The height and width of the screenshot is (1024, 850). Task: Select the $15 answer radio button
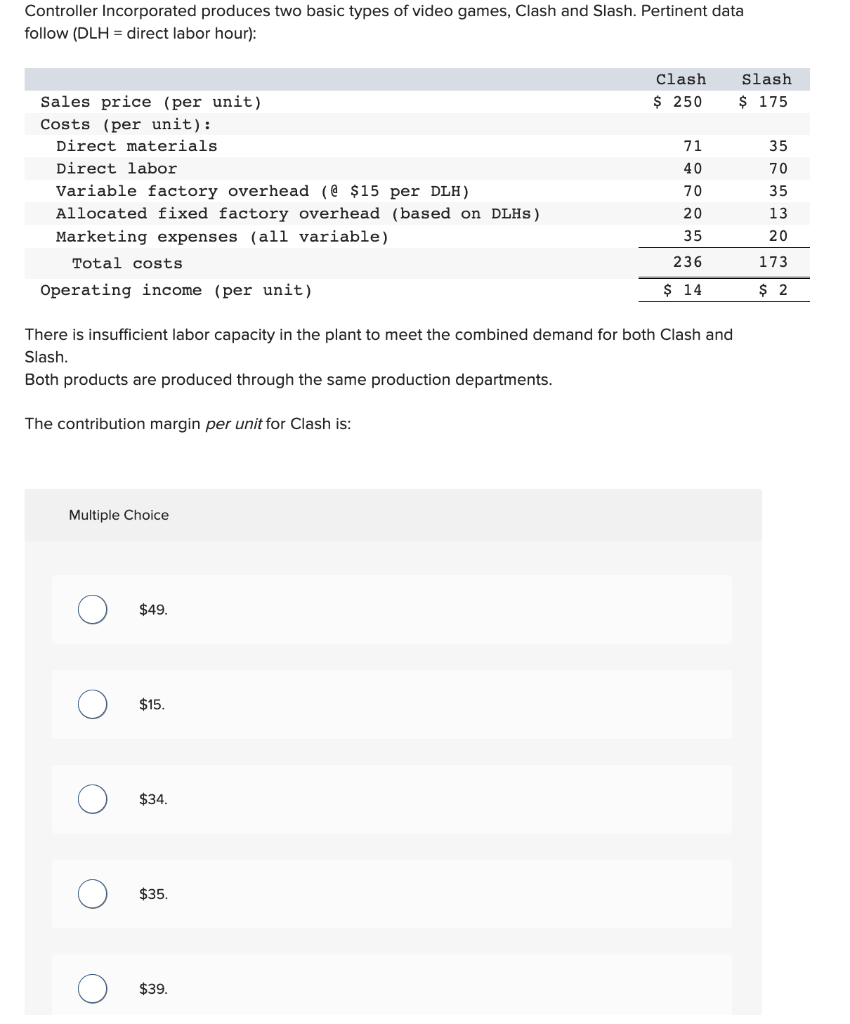92,704
